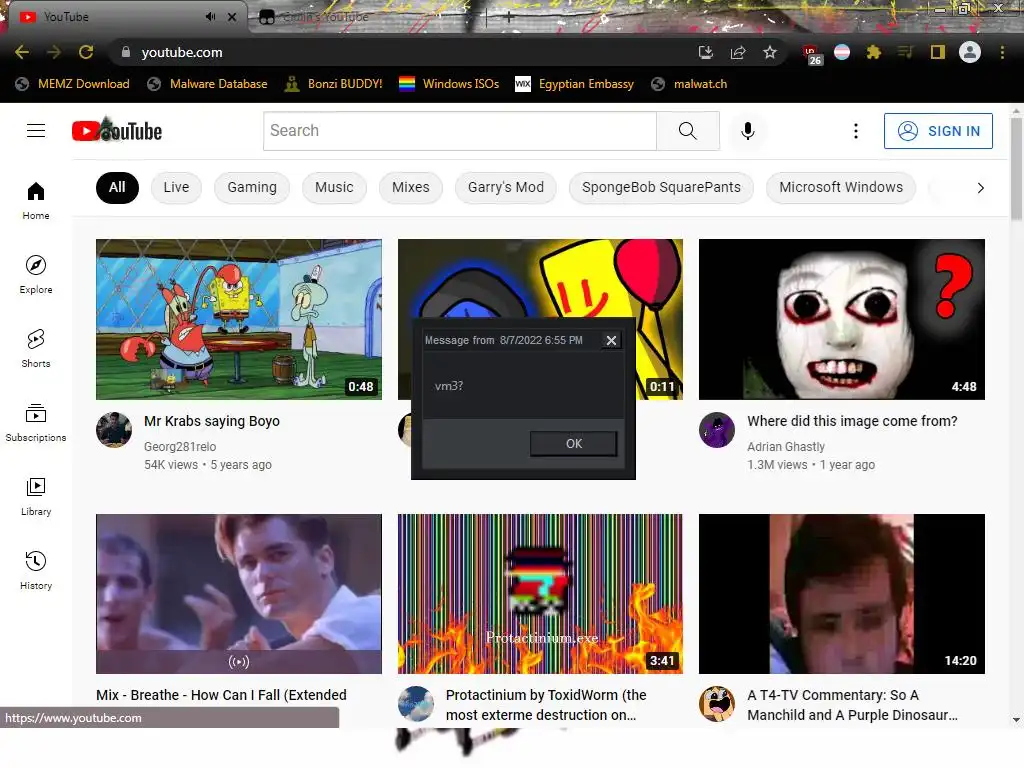The image size is (1024, 768).
Task: Open the Breathe mix video thumbnail
Action: click(x=239, y=594)
